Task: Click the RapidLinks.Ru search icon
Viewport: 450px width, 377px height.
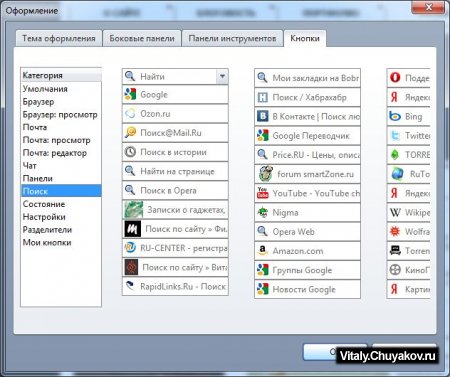Action: pos(130,286)
